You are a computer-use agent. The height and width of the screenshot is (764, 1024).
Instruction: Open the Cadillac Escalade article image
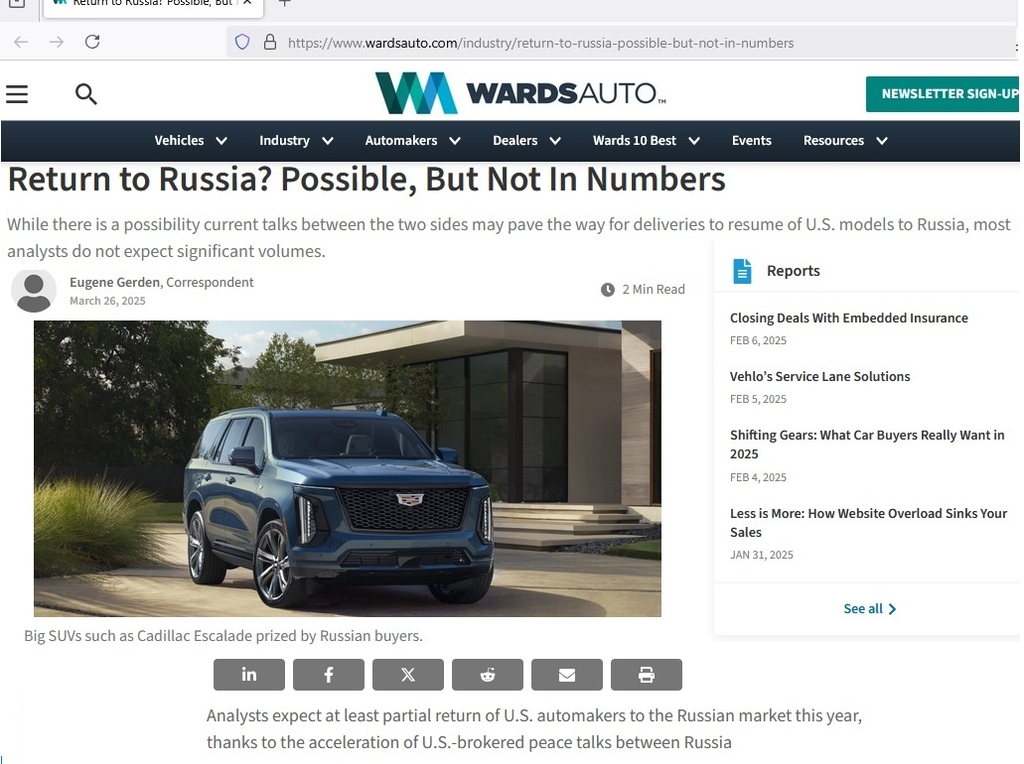click(347, 468)
